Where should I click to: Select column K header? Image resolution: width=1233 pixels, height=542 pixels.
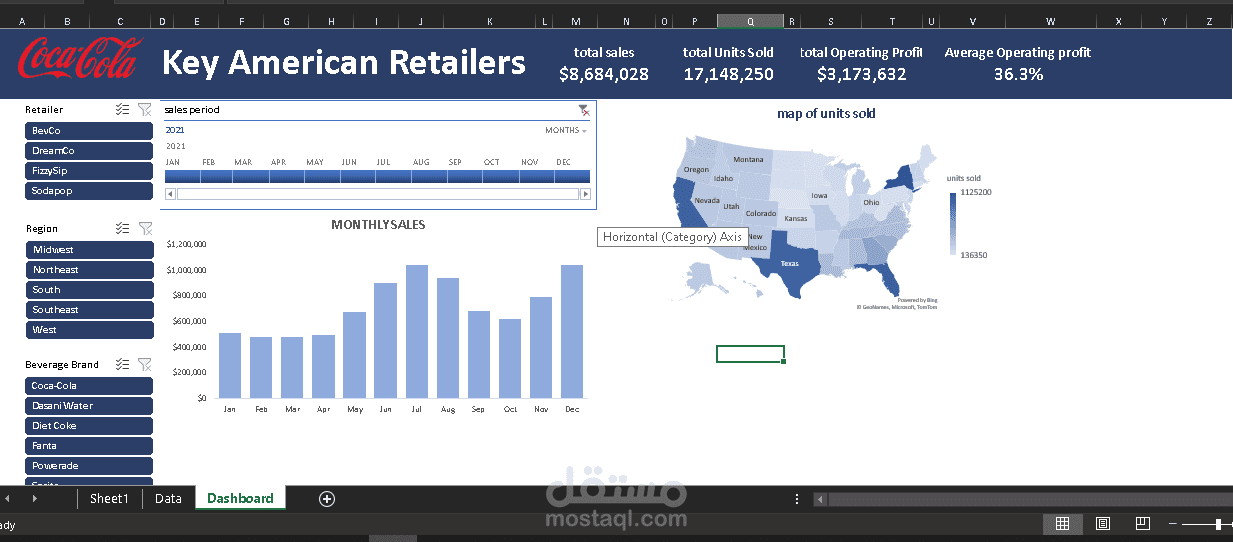(x=490, y=21)
